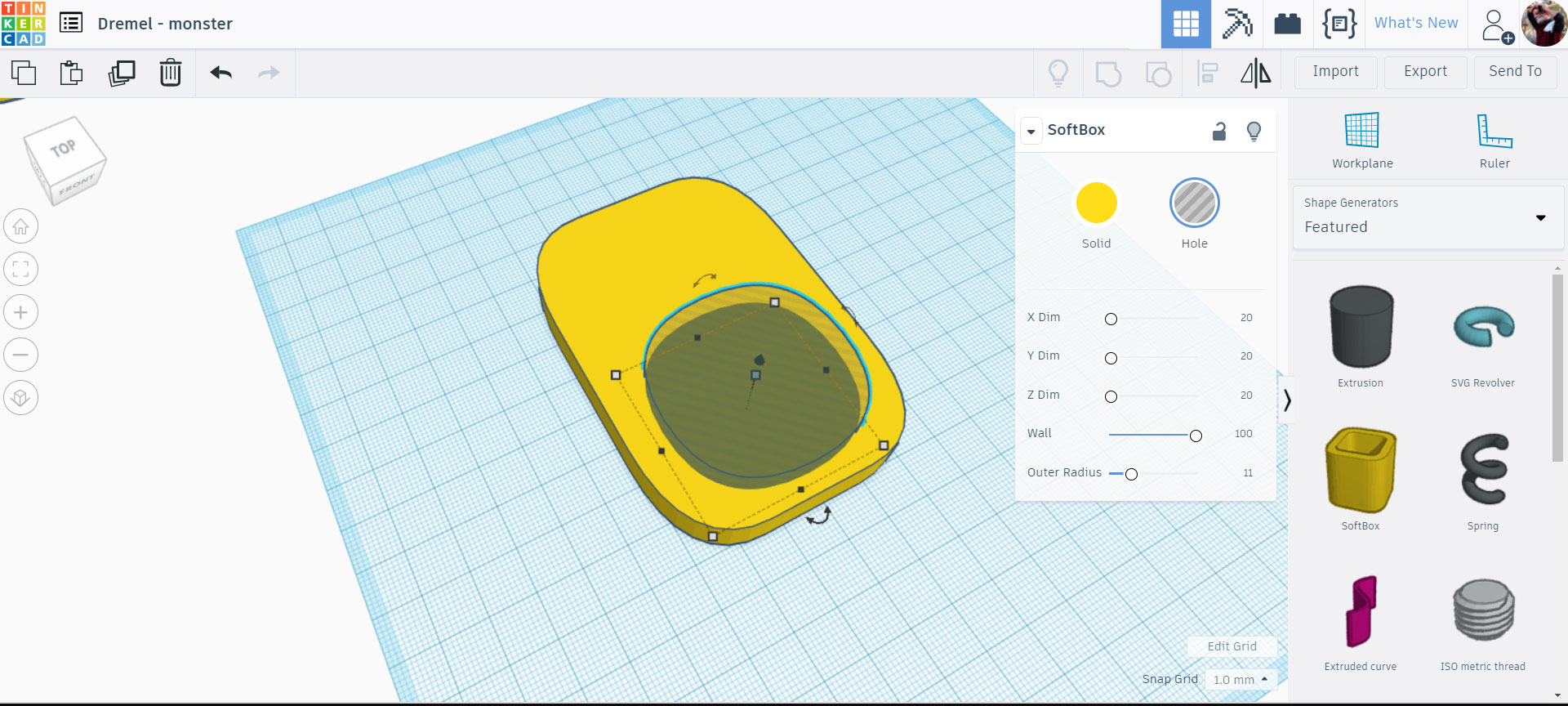
Task: Switch to orthographic view
Action: 21,398
